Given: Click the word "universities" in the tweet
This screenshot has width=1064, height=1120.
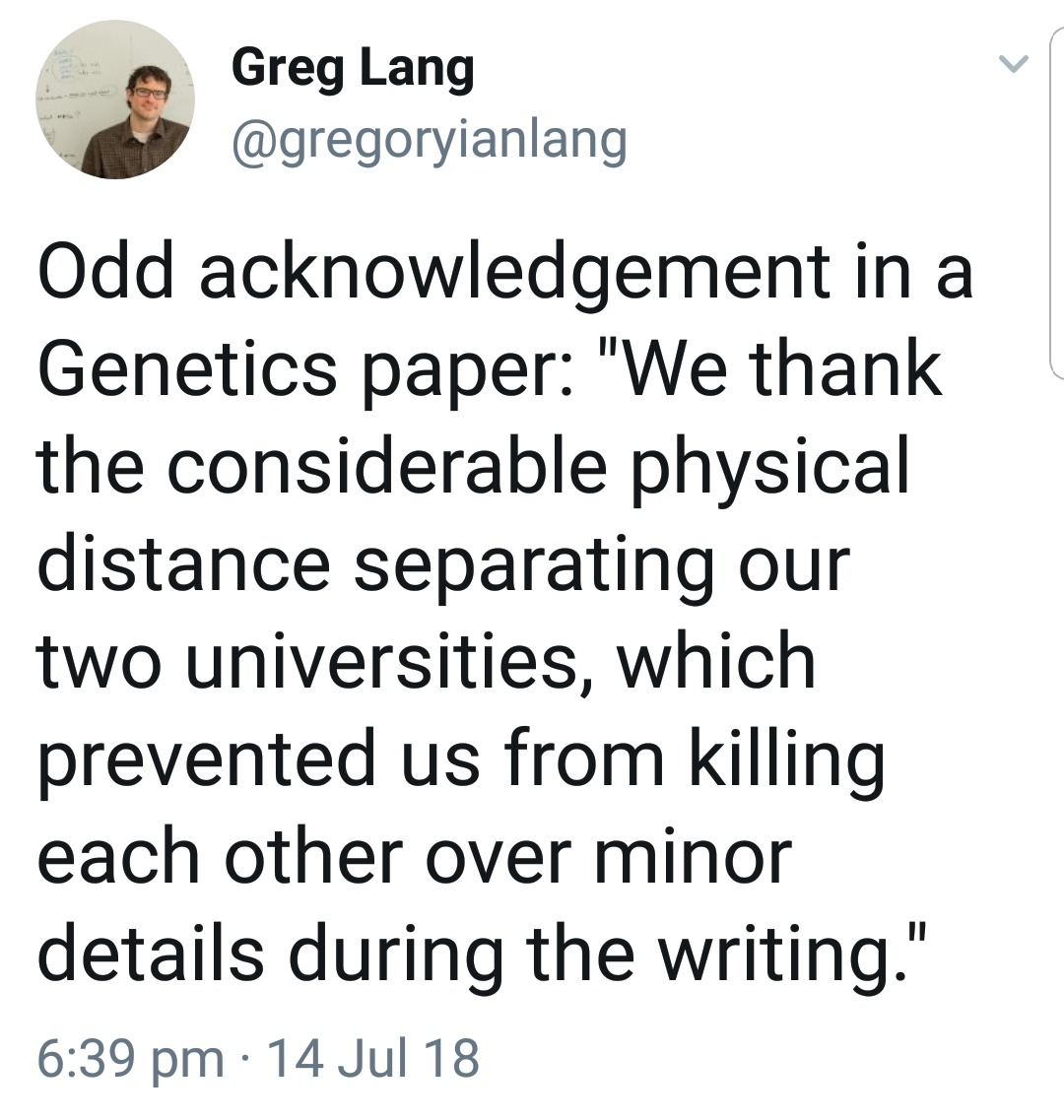Looking at the screenshot, I should click(x=390, y=660).
